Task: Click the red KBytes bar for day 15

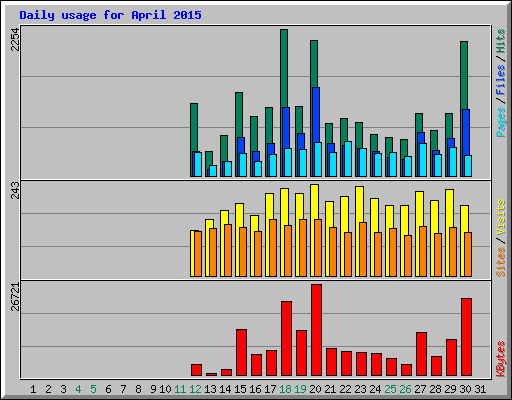Action: click(x=241, y=353)
